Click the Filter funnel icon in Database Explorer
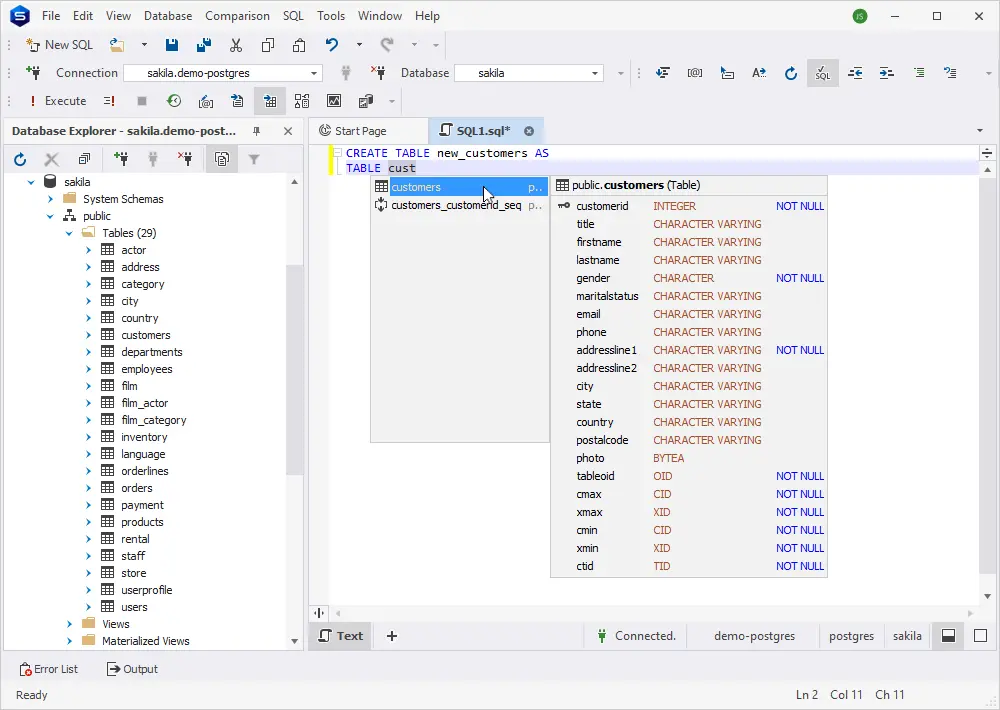Viewport: 1000px width, 710px height. click(x=254, y=159)
